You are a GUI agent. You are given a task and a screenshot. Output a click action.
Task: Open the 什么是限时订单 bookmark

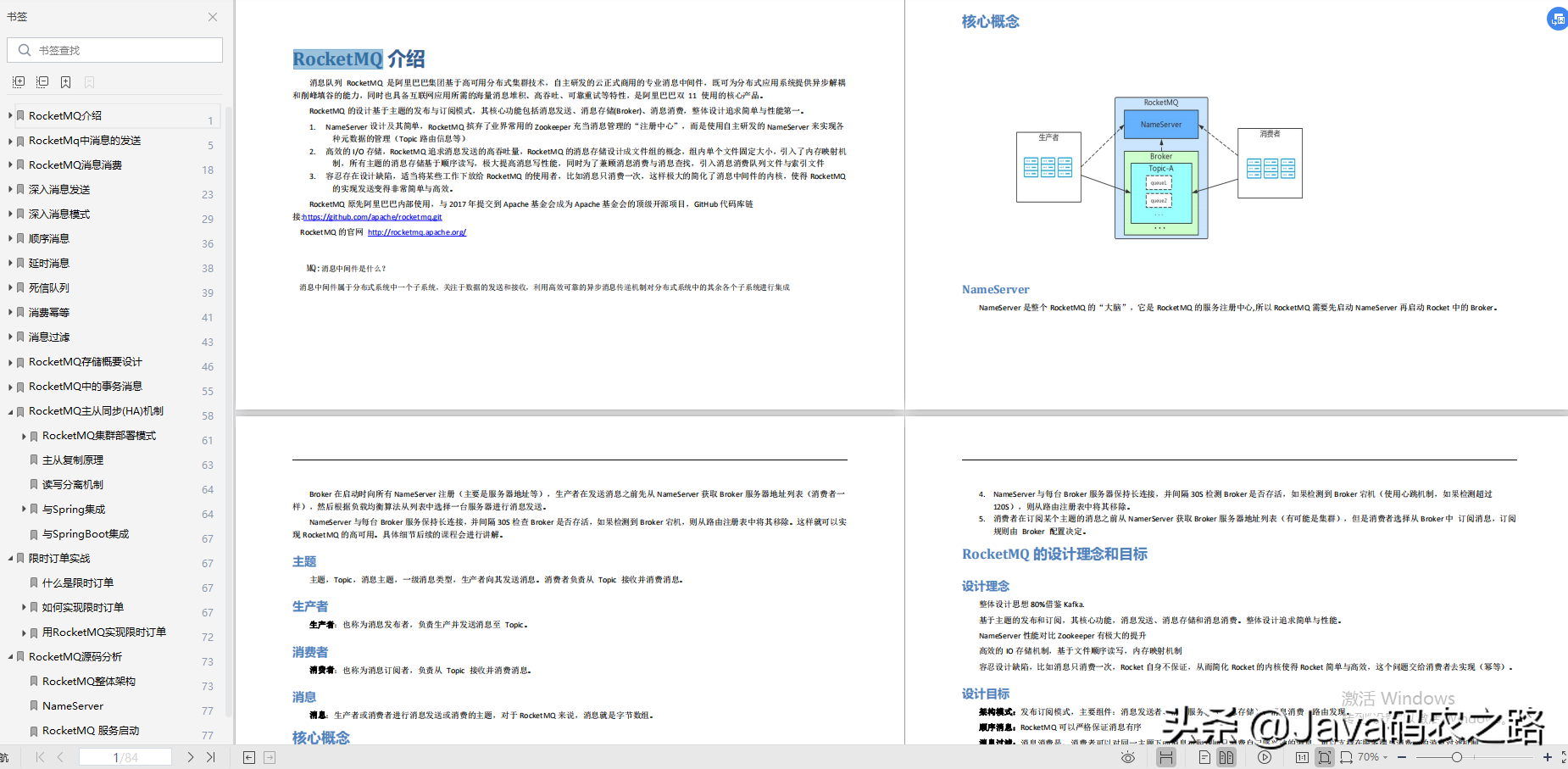78,583
